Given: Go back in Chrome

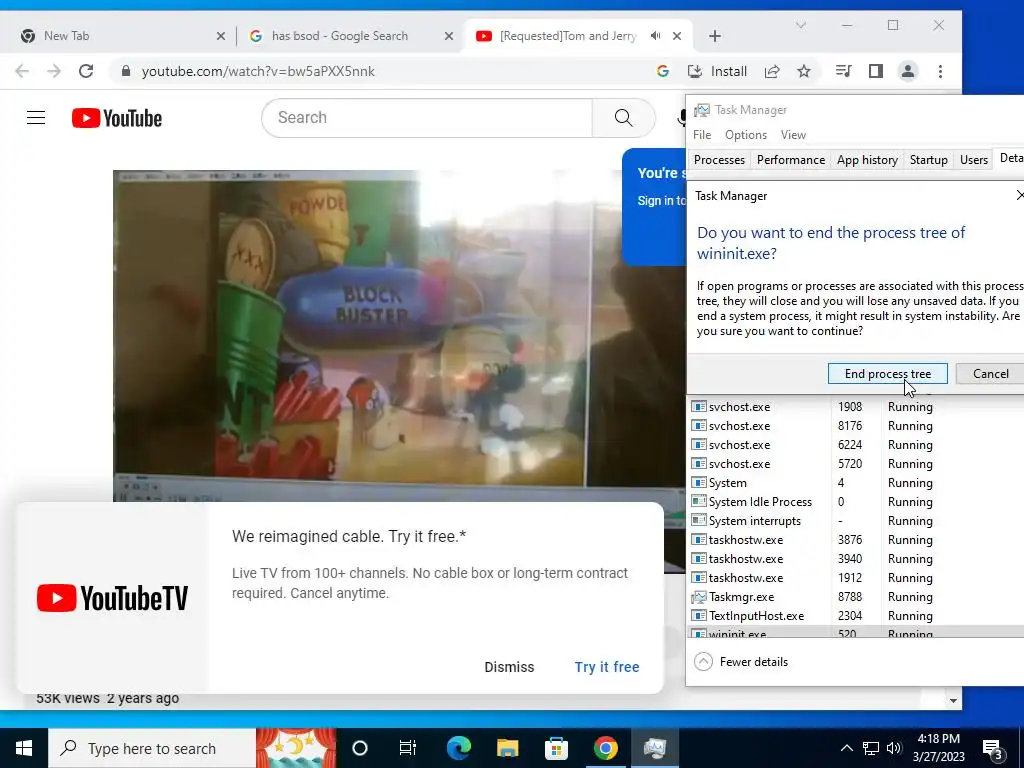Looking at the screenshot, I should point(22,71).
